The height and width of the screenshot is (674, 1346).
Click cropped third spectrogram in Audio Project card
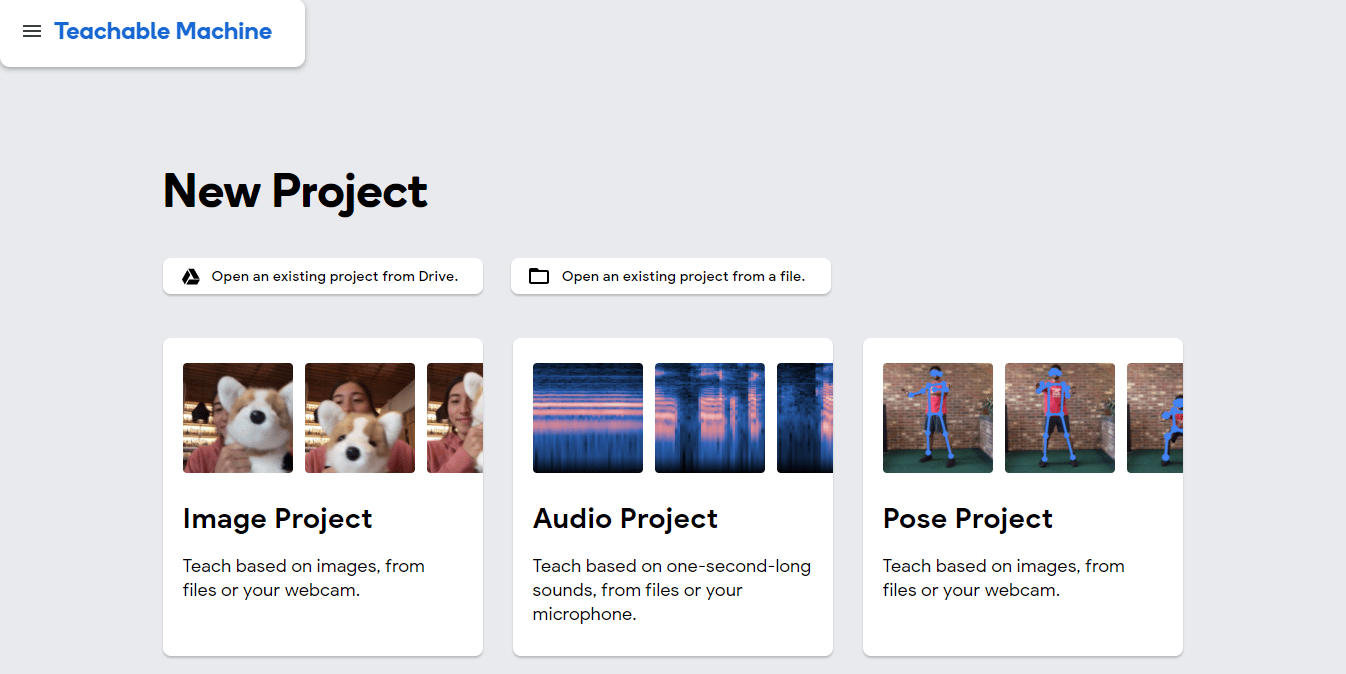click(805, 418)
